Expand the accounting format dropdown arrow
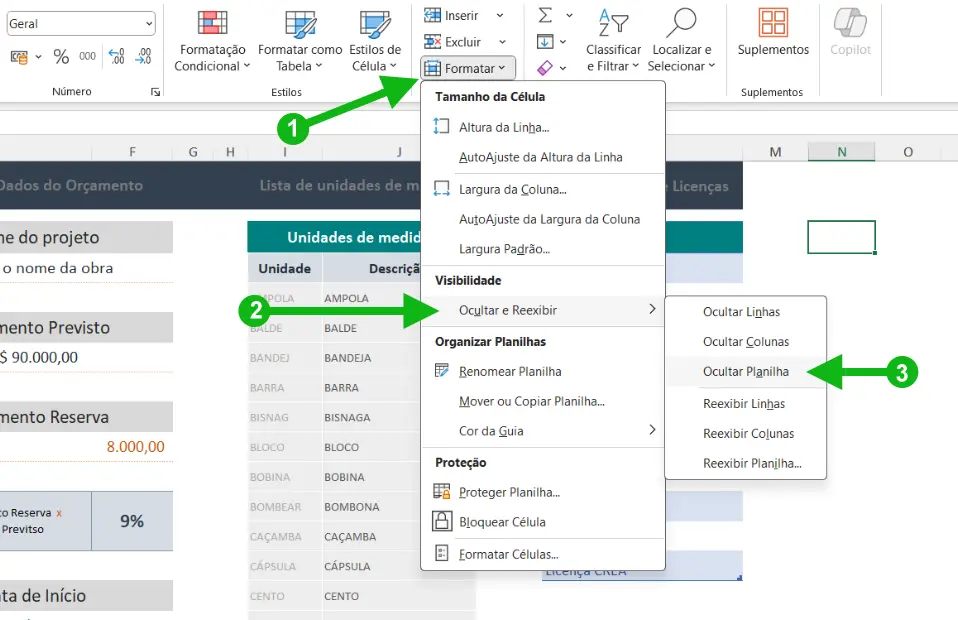 38,57
